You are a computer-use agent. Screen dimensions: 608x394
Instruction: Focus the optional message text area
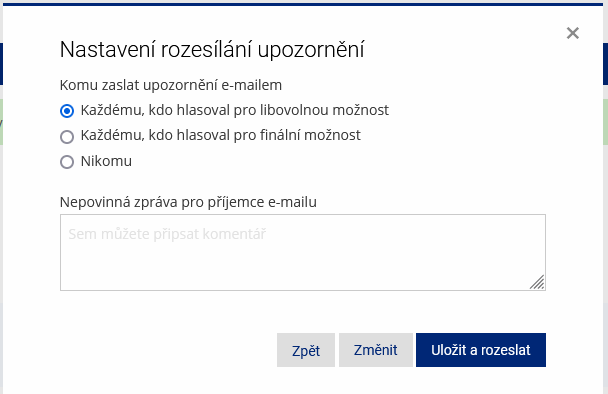tap(303, 252)
